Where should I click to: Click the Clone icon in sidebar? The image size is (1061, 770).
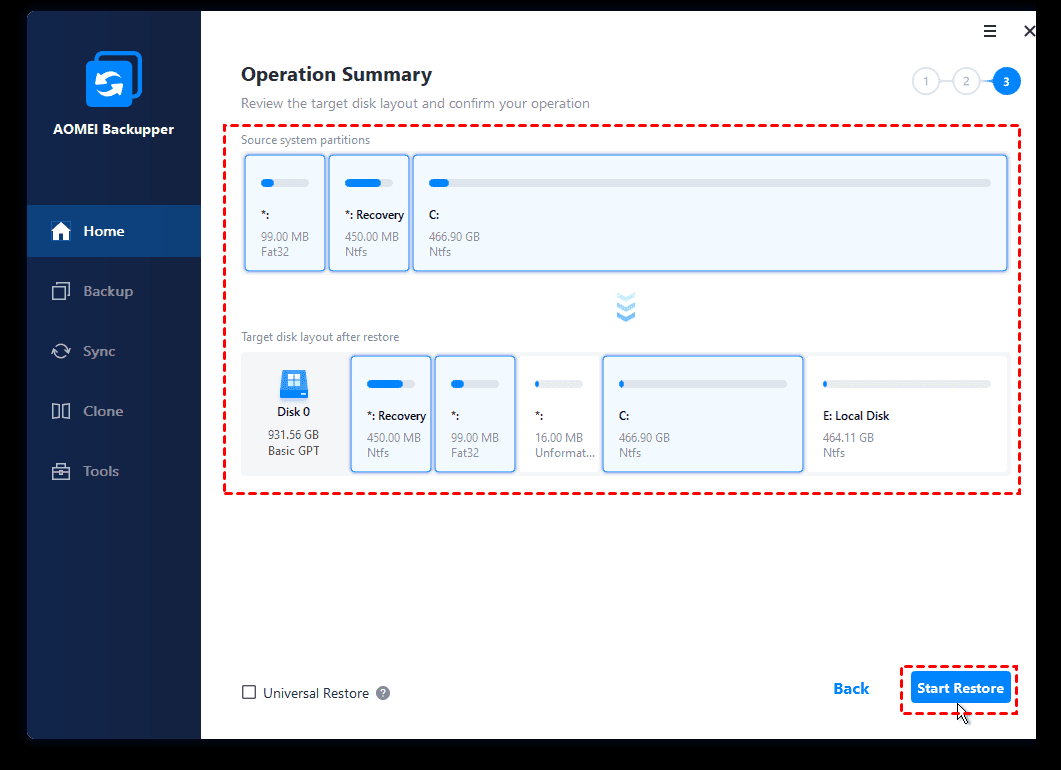[x=61, y=411]
